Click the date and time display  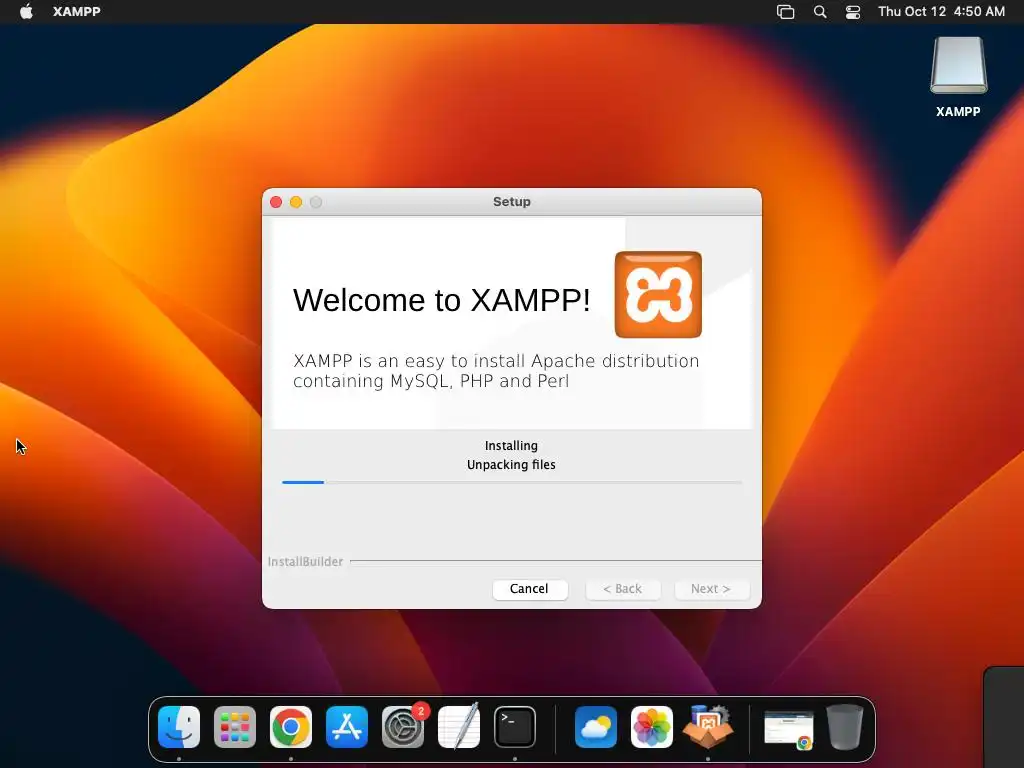tap(941, 11)
